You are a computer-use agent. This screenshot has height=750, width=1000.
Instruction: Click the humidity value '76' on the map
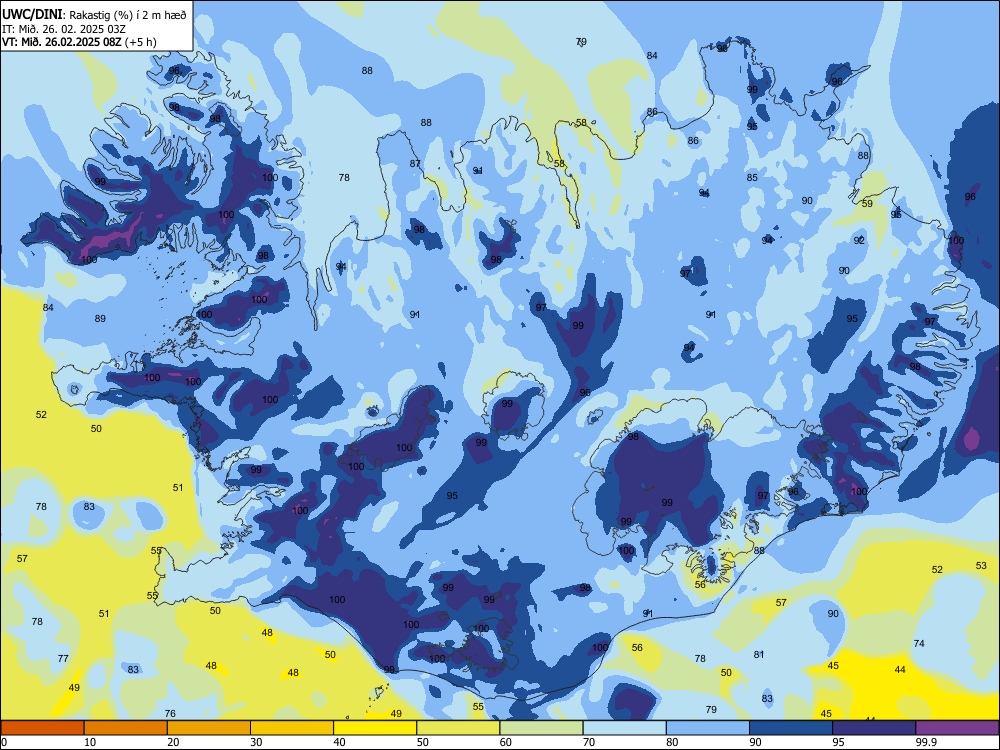click(x=170, y=714)
